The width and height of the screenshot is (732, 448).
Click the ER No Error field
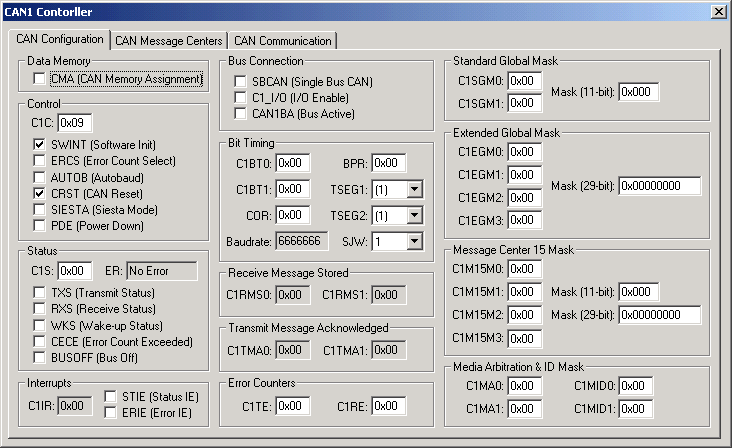[x=162, y=271]
